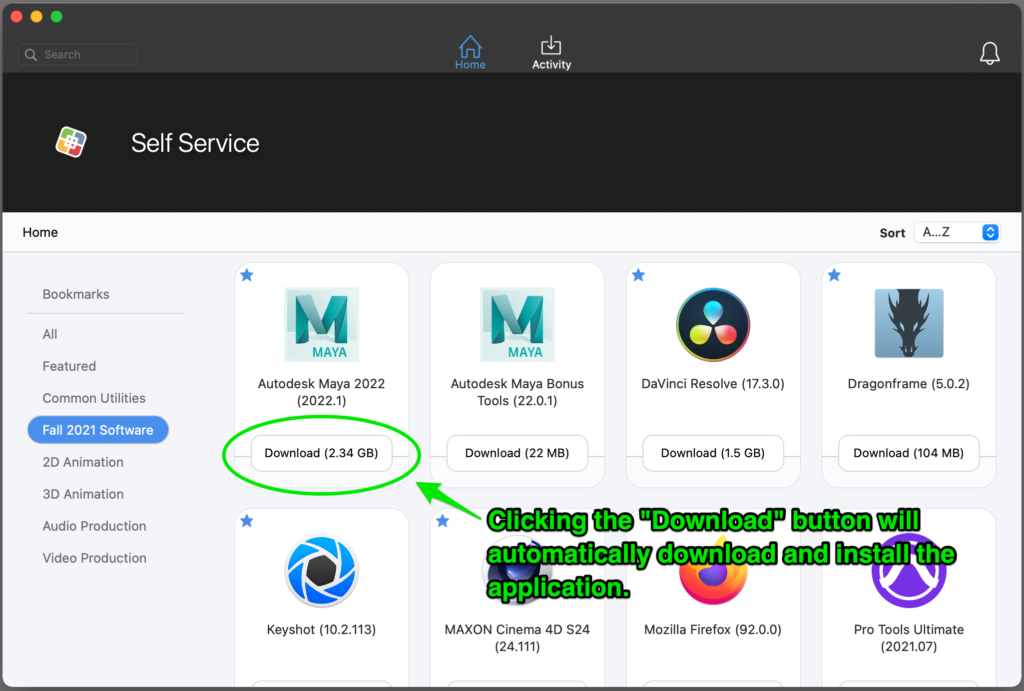Click the Mozilla Firefox (92.0.0) title

click(712, 630)
